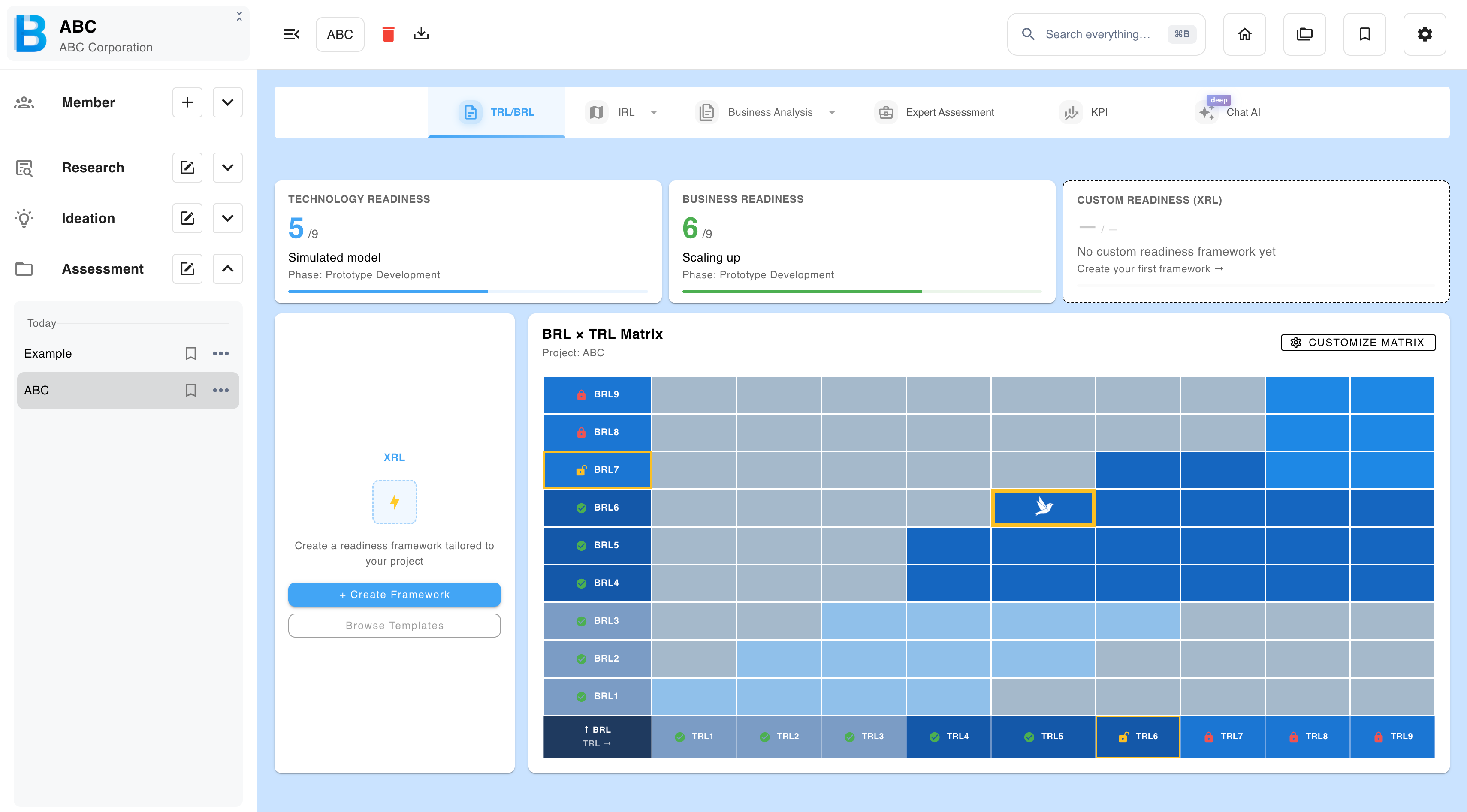
Task: Expand the Ideation section chevron
Action: (x=227, y=218)
